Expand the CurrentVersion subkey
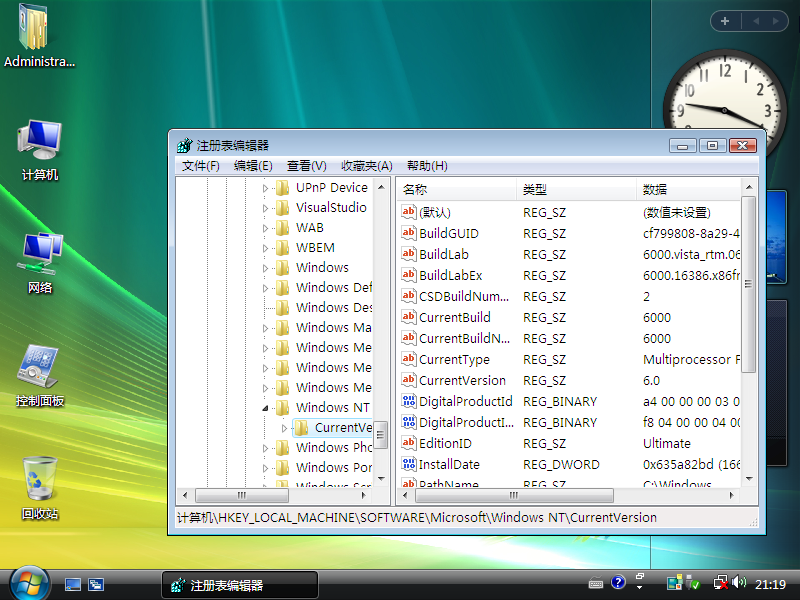The image size is (800, 600). (284, 428)
